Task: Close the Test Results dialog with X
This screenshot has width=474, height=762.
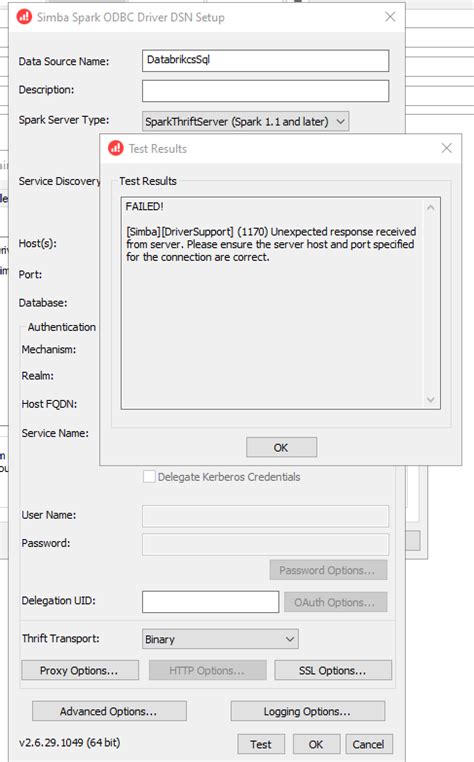Action: click(446, 148)
